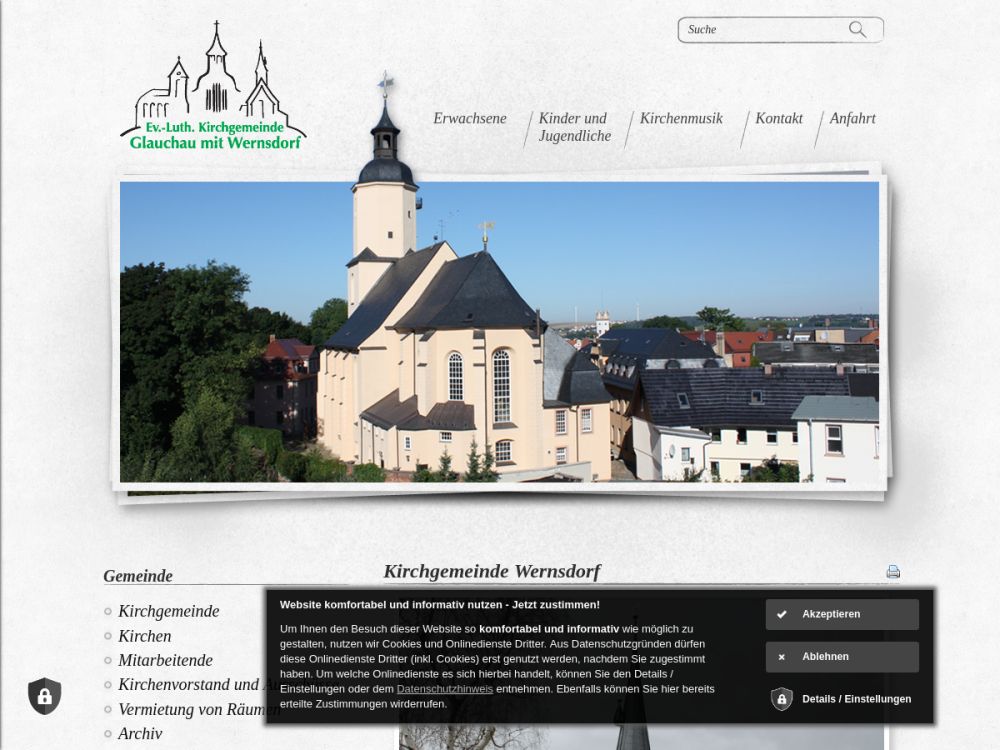Screen dimensions: 1000x750
Task: Click the search magnifier icon
Action: tap(857, 30)
